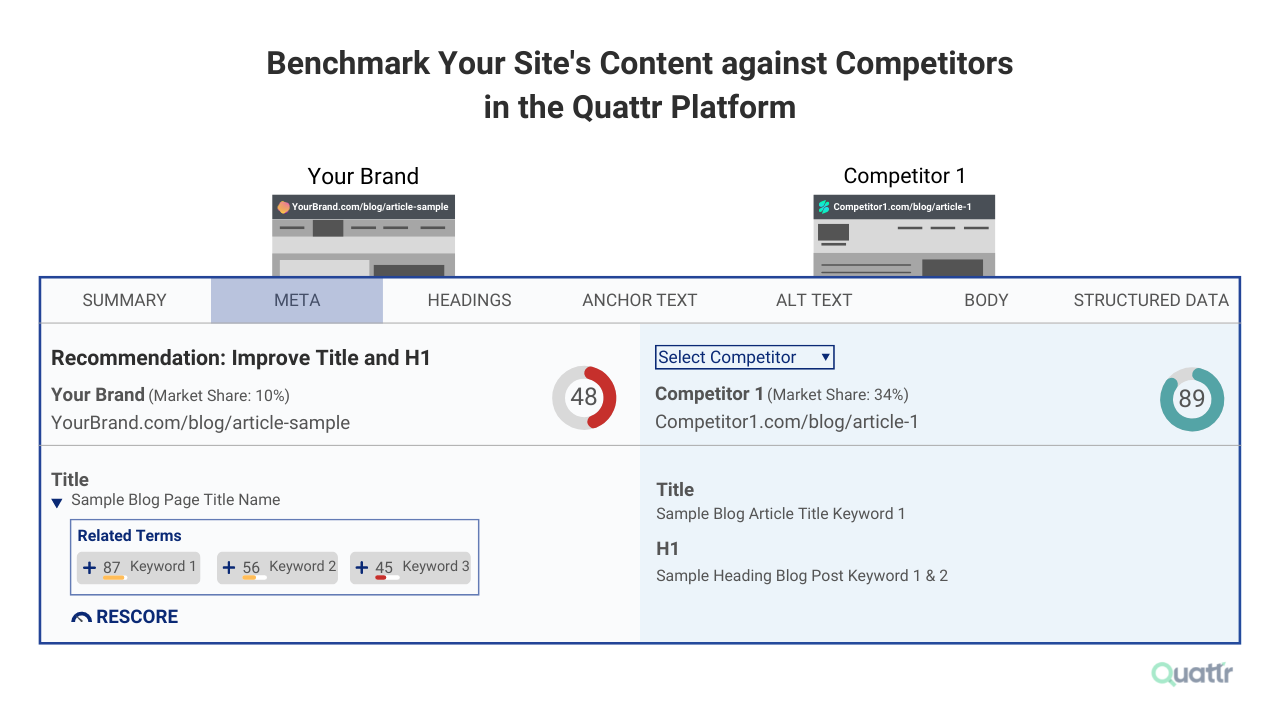Open the SUMMARY tab
This screenshot has width=1280, height=720.
(125, 300)
